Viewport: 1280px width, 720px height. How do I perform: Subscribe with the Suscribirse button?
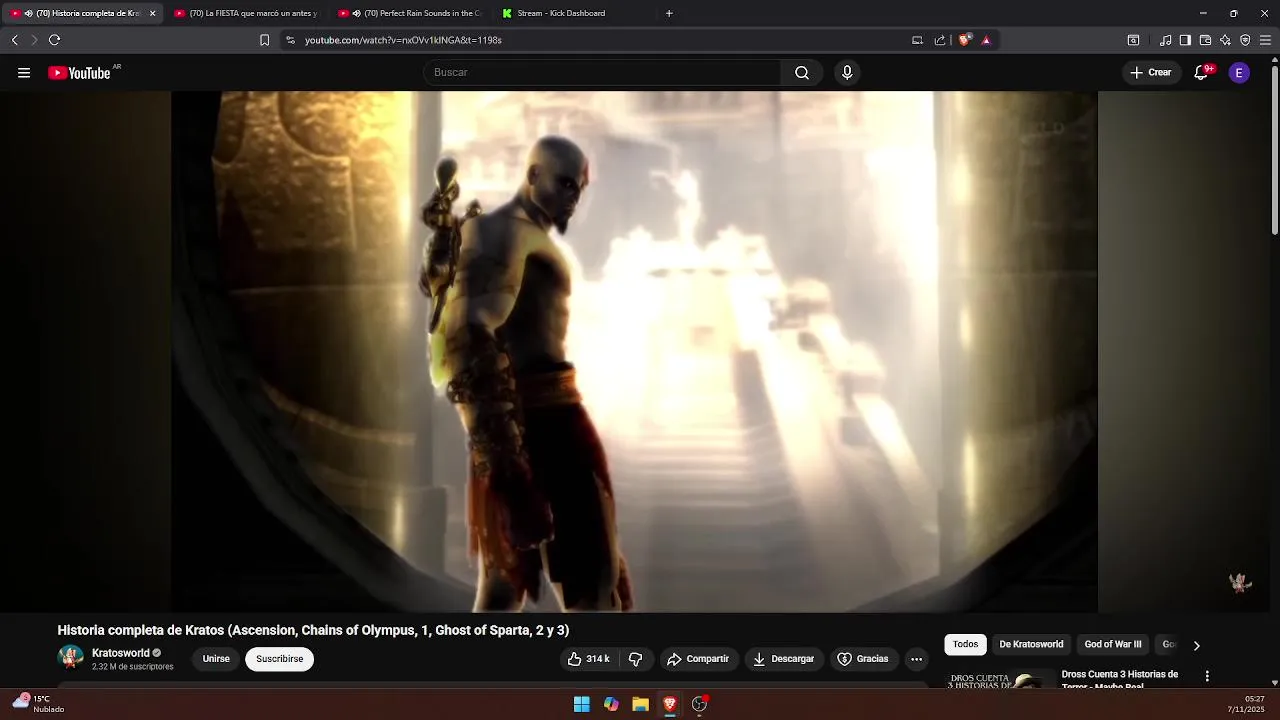pyautogui.click(x=280, y=659)
